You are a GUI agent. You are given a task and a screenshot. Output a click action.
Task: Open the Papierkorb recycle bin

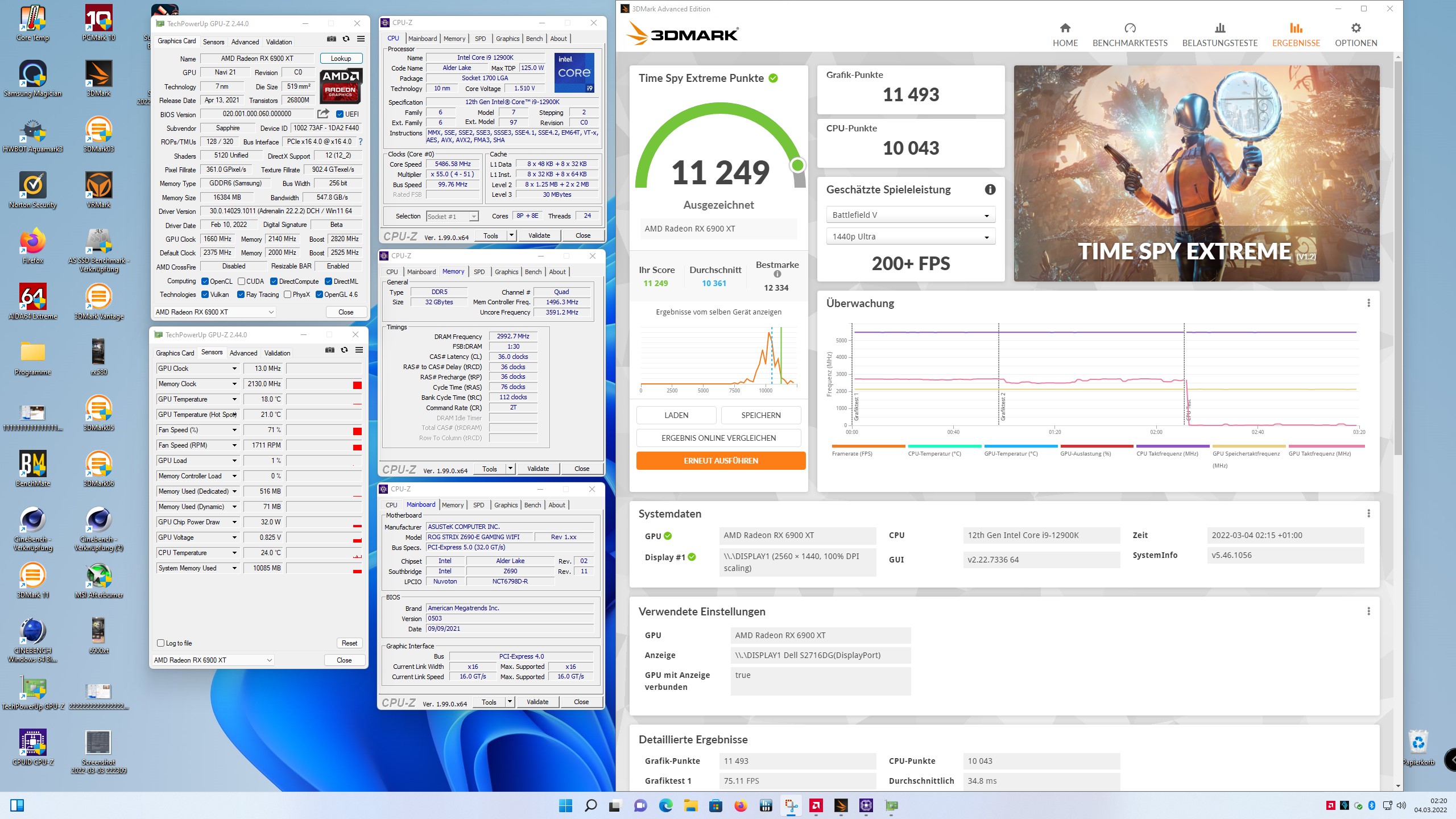(1418, 747)
